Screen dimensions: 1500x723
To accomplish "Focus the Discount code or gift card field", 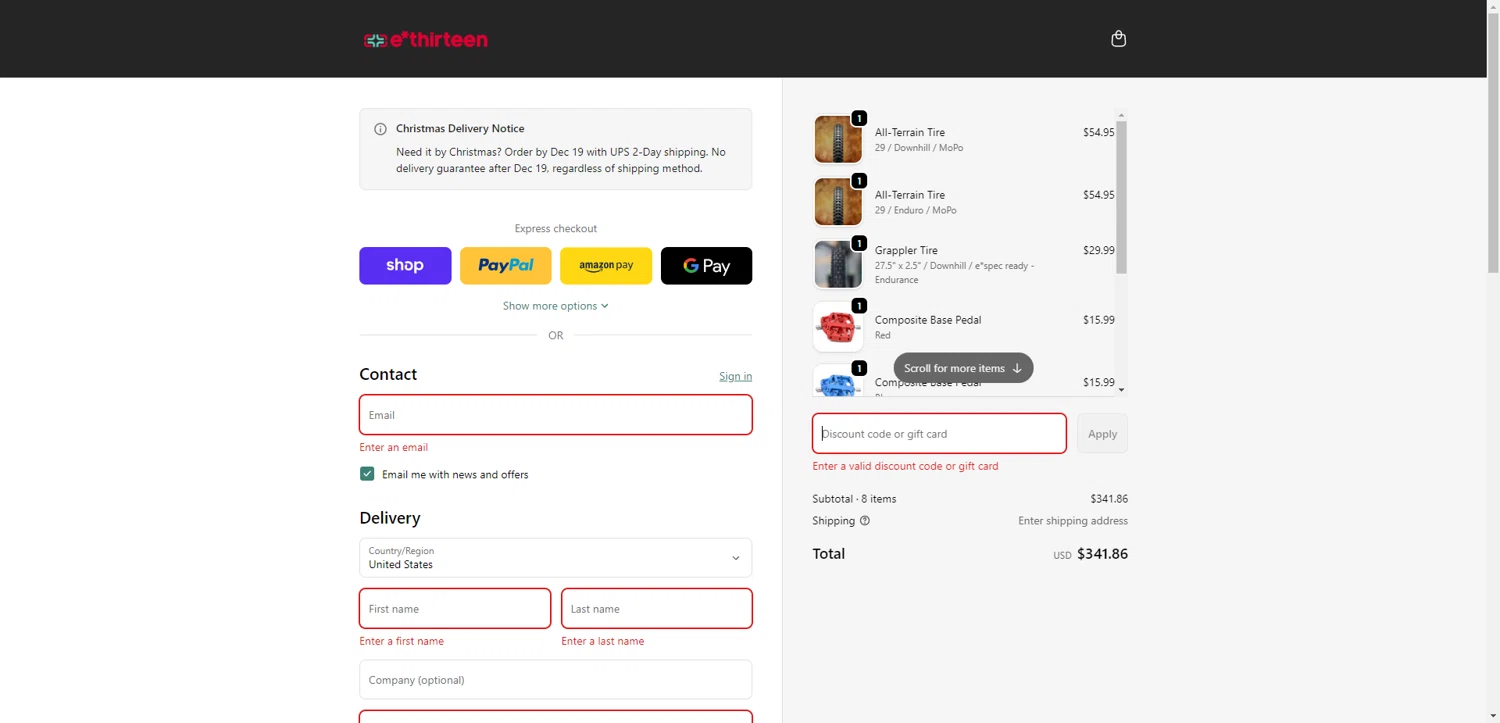I will pyautogui.click(x=939, y=434).
